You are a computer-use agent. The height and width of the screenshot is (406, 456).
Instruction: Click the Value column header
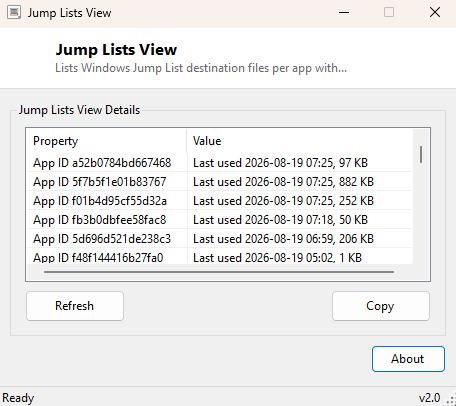(299, 141)
